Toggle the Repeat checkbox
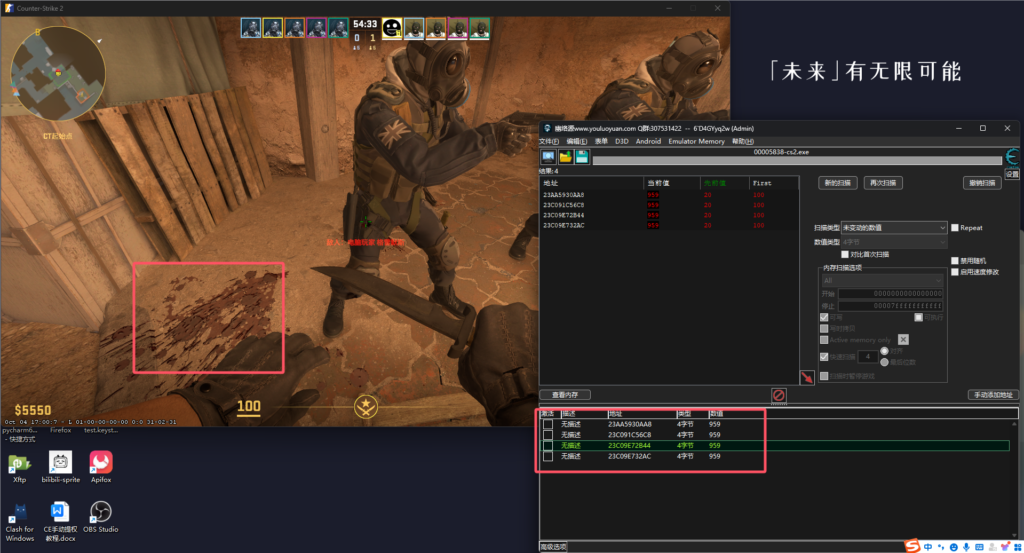 pos(955,228)
